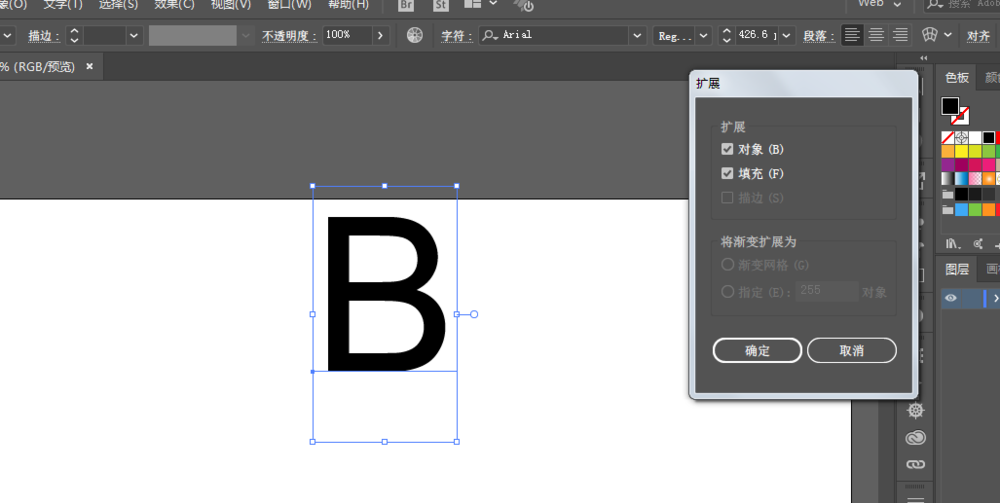Image resolution: width=1000 pixels, height=503 pixels.
Task: Uncheck the 填充 (F) checkbox
Action: [x=727, y=173]
